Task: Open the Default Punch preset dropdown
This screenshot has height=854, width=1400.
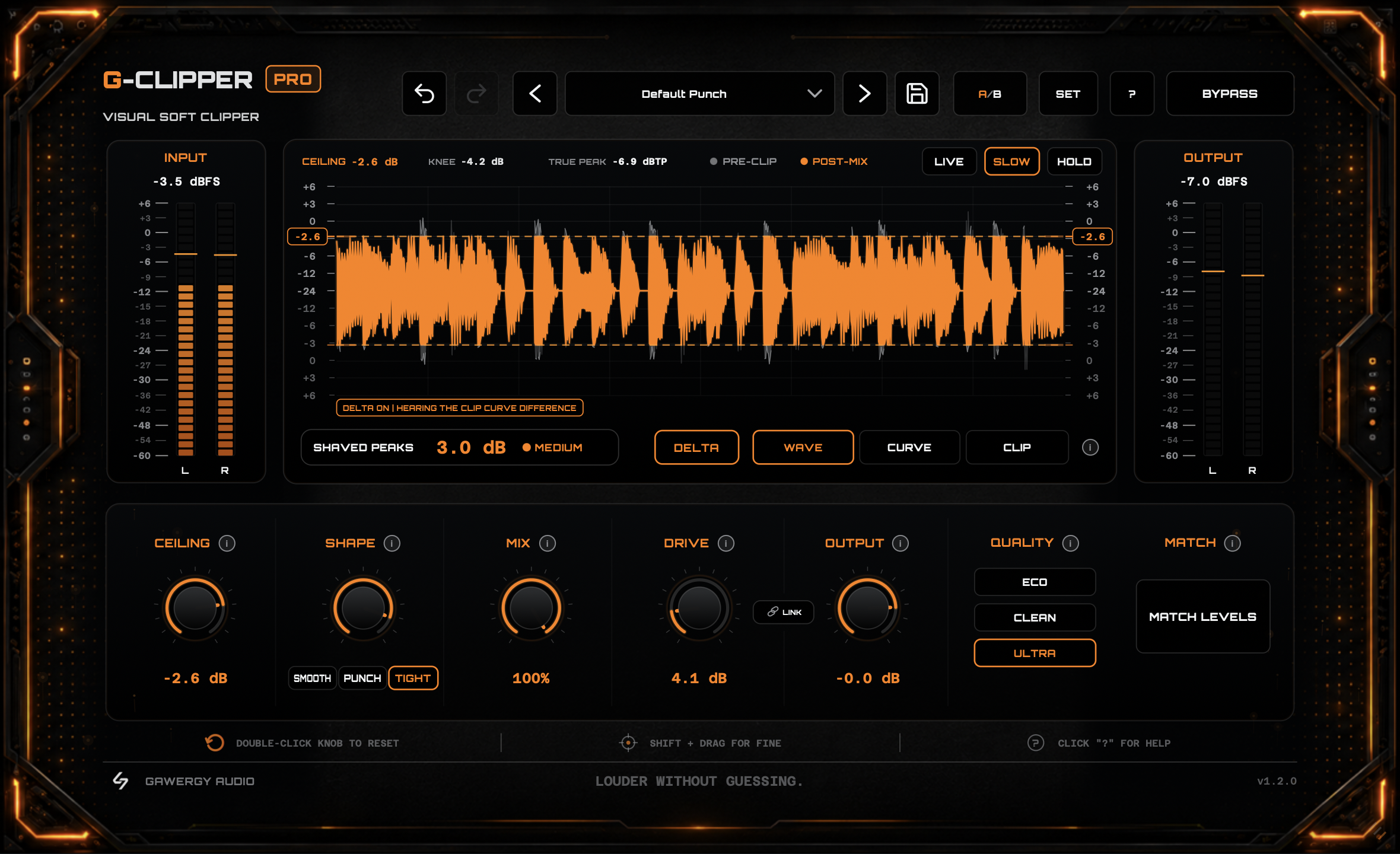Action: pyautogui.click(x=700, y=94)
